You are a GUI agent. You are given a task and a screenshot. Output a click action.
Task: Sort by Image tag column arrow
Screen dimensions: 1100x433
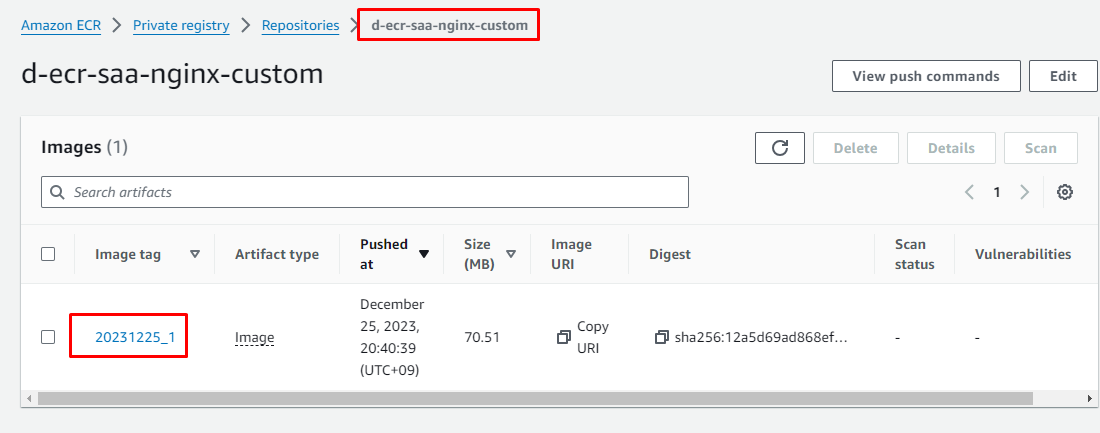195,254
